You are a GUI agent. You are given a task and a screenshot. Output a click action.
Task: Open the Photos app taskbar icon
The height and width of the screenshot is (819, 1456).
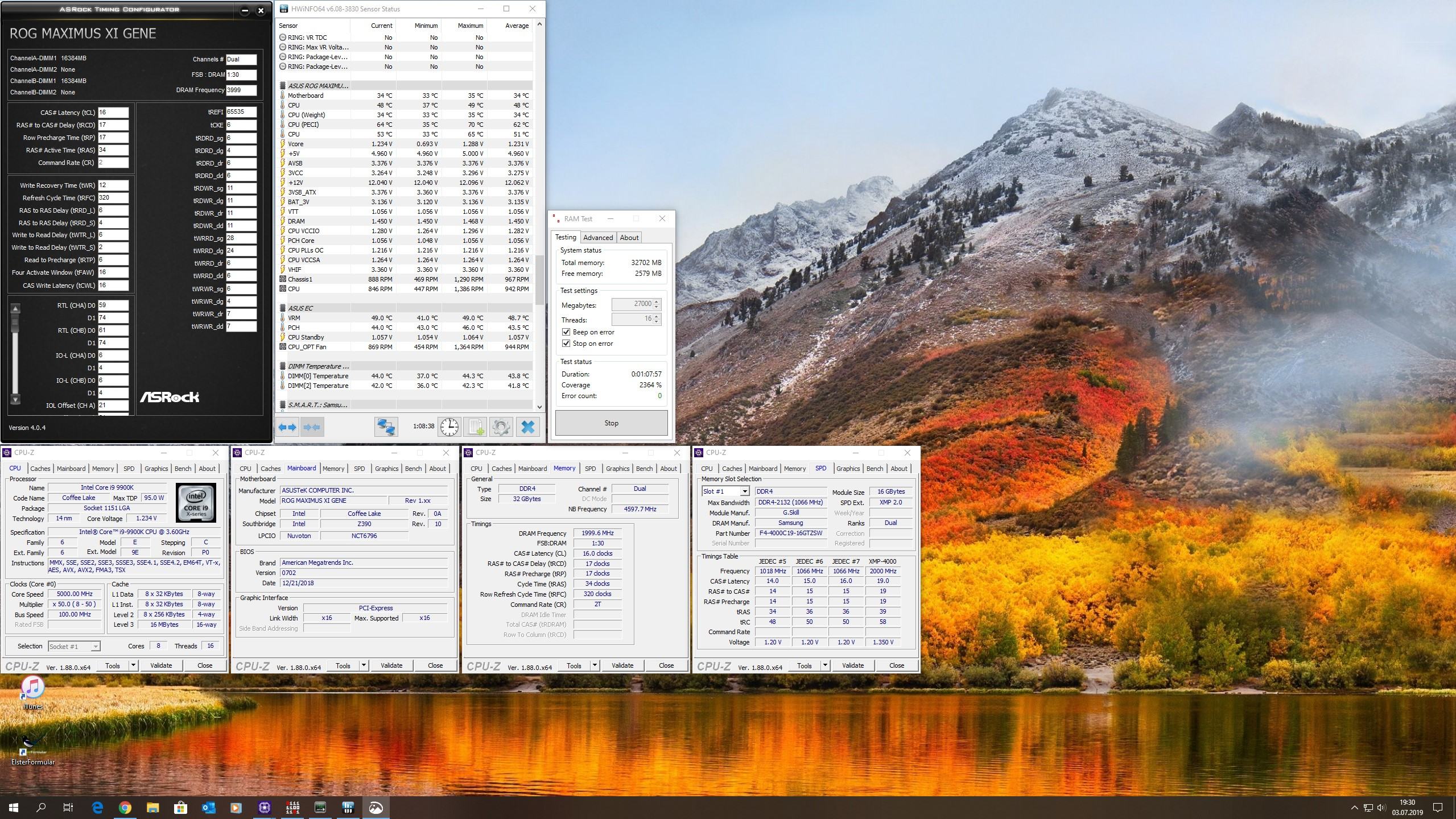click(376, 807)
